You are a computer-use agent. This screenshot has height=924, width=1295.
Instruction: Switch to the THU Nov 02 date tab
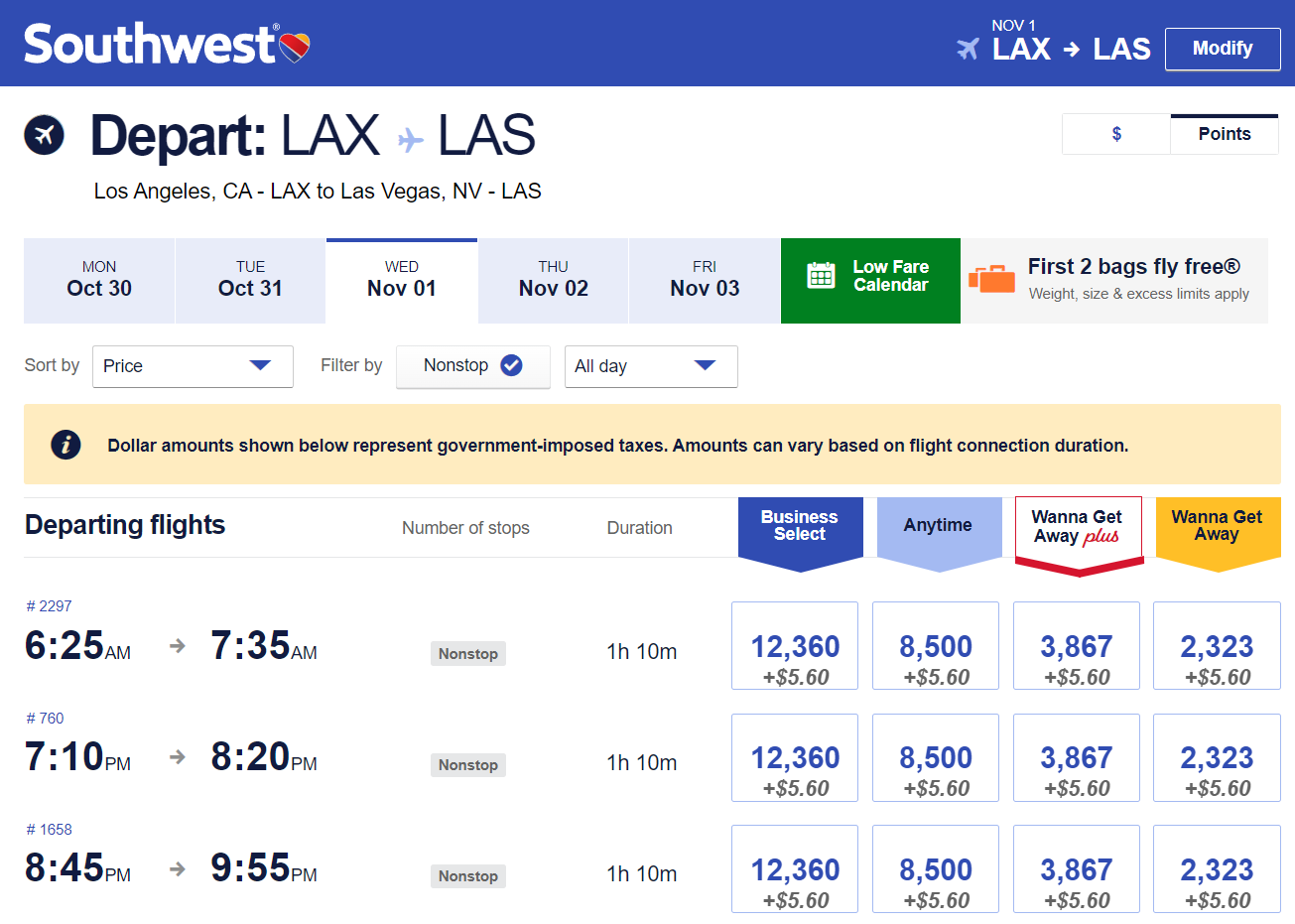[x=553, y=280]
